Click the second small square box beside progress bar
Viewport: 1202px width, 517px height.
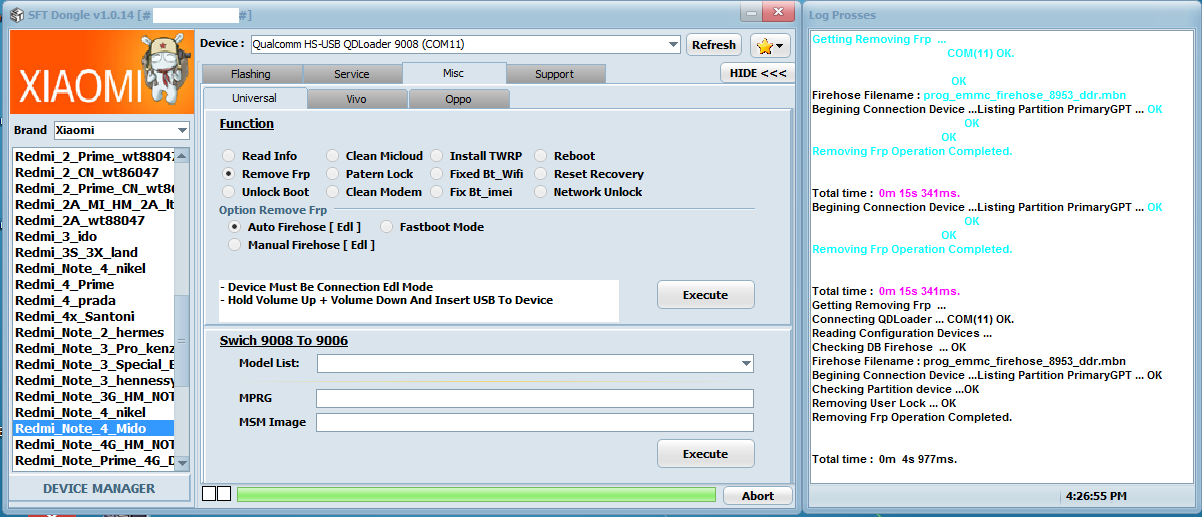pyautogui.click(x=224, y=494)
